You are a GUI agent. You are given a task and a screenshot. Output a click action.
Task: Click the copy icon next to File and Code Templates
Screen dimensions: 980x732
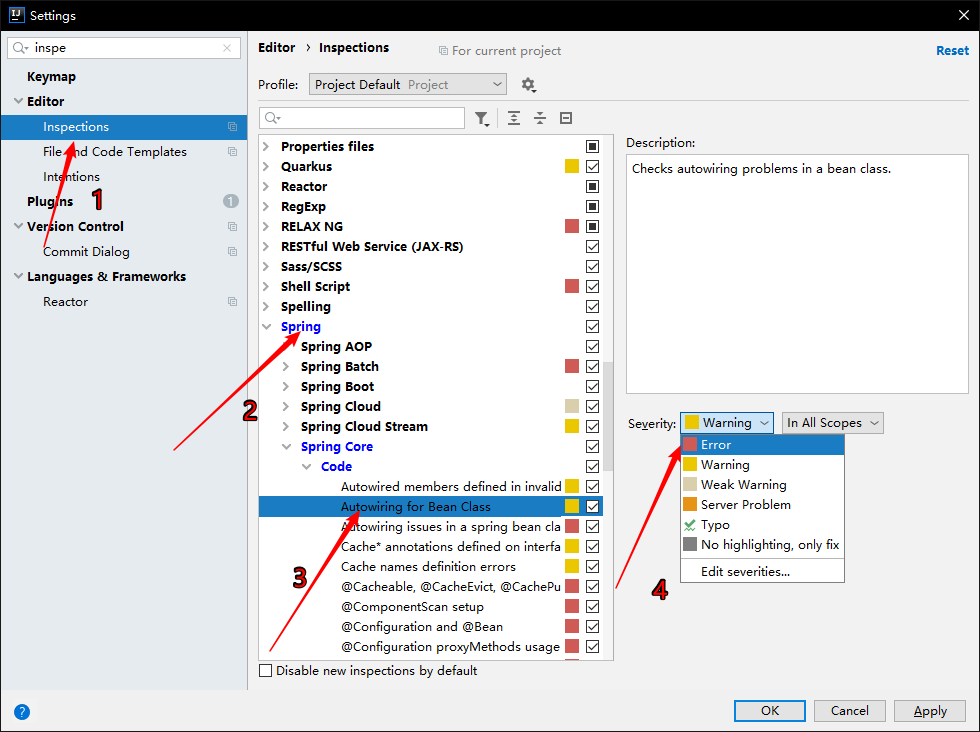(x=232, y=152)
